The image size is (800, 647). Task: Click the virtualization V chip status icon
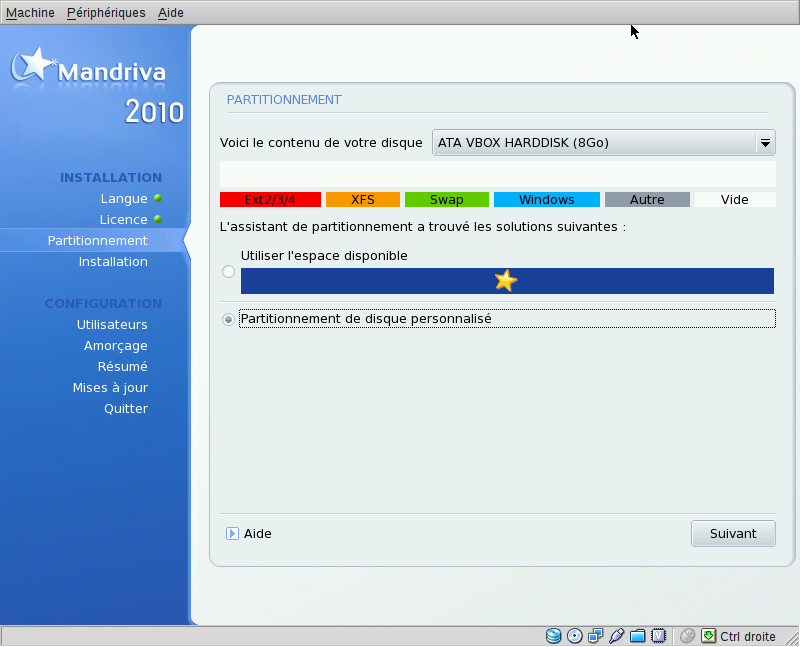point(659,636)
